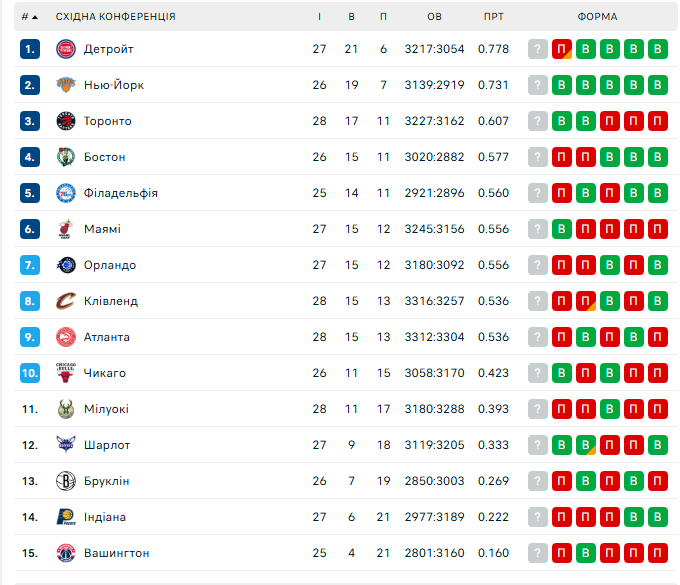680x585 pixels.
Task: Click the Miami Heat logo icon
Action: [66, 229]
